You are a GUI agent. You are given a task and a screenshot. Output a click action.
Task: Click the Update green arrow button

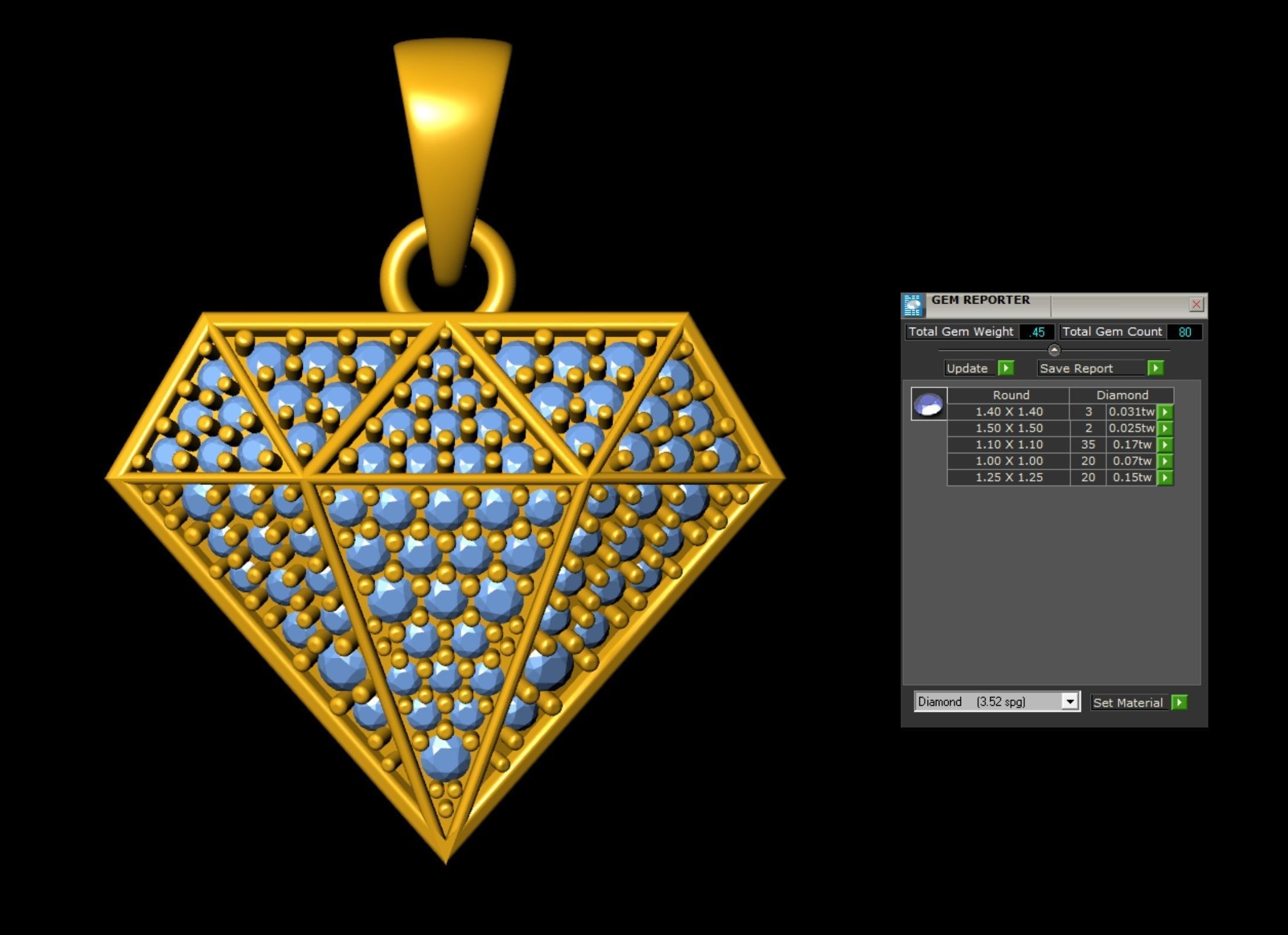pyautogui.click(x=1006, y=368)
